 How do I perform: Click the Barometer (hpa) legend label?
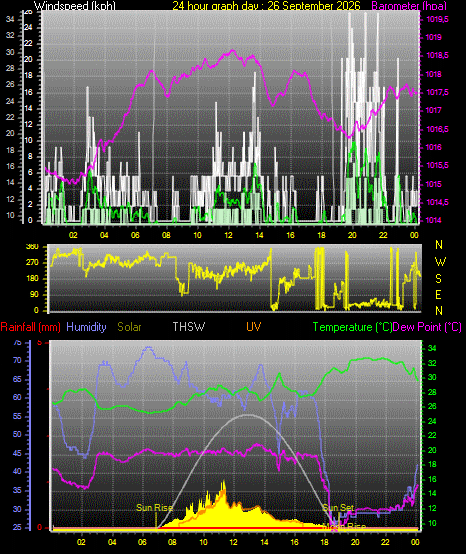409,6
